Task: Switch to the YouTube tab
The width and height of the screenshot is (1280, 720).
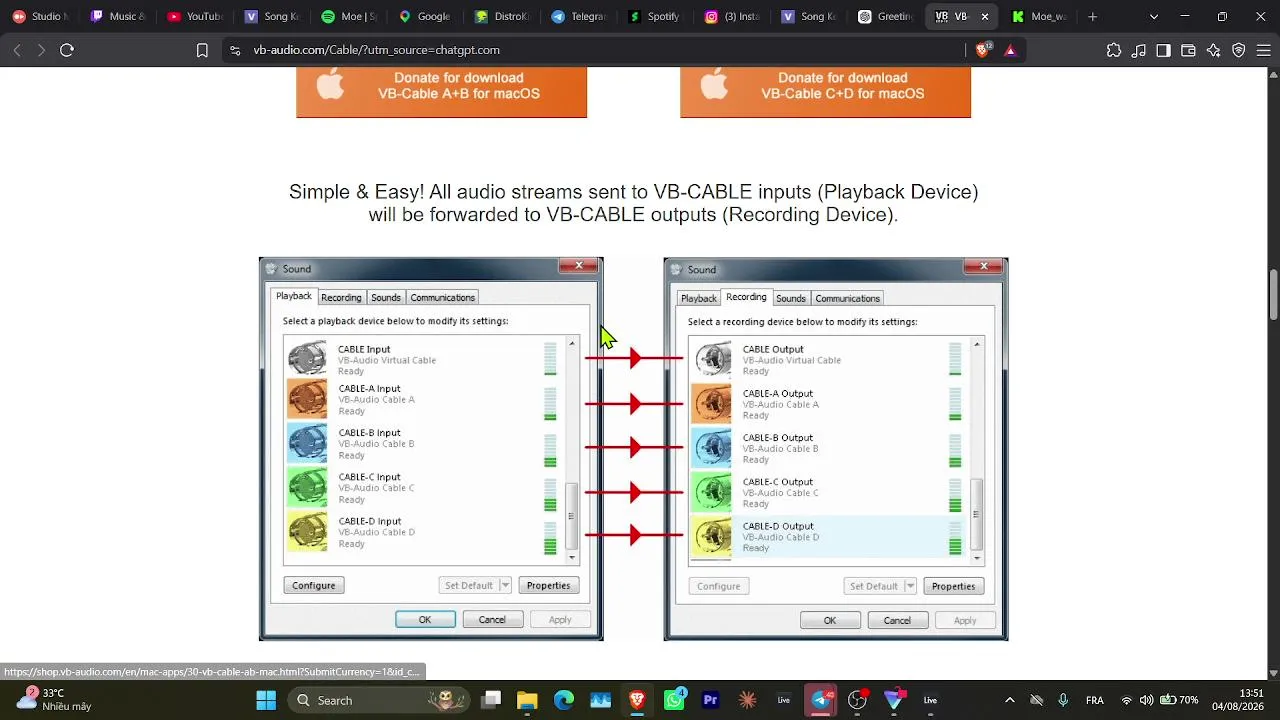Action: click(x=195, y=16)
